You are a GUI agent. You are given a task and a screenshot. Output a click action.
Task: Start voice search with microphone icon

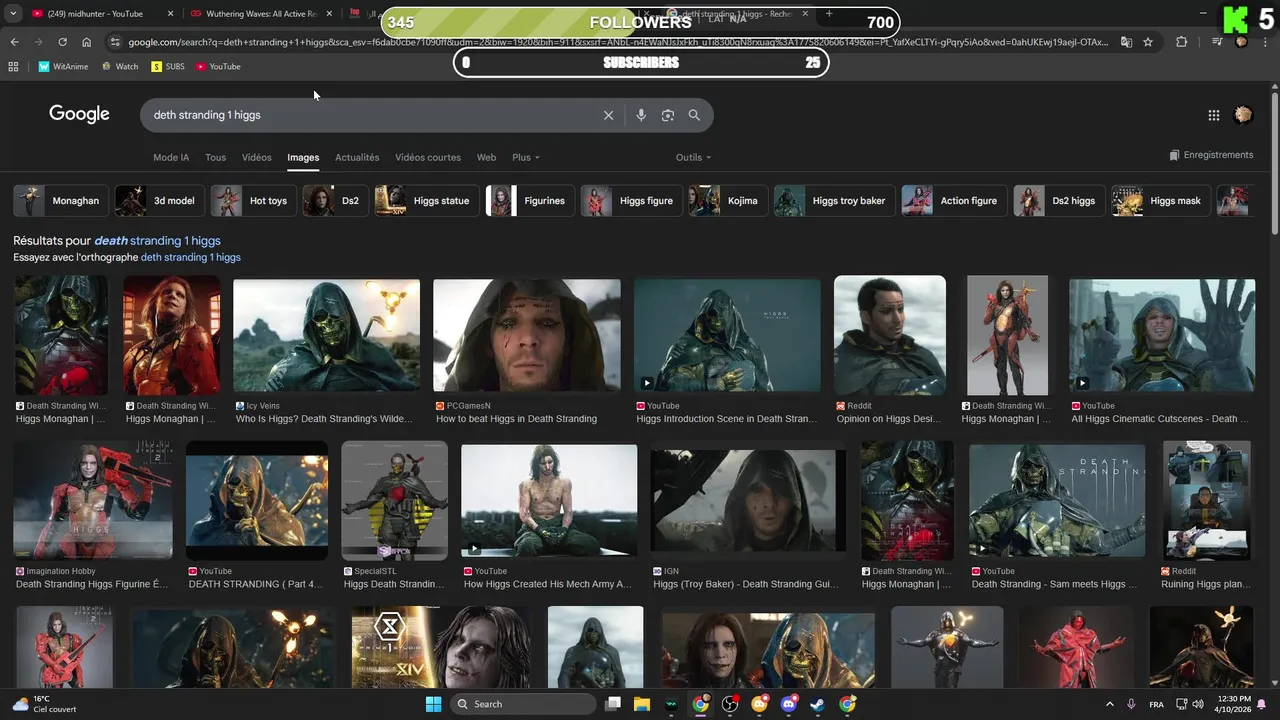click(x=641, y=115)
